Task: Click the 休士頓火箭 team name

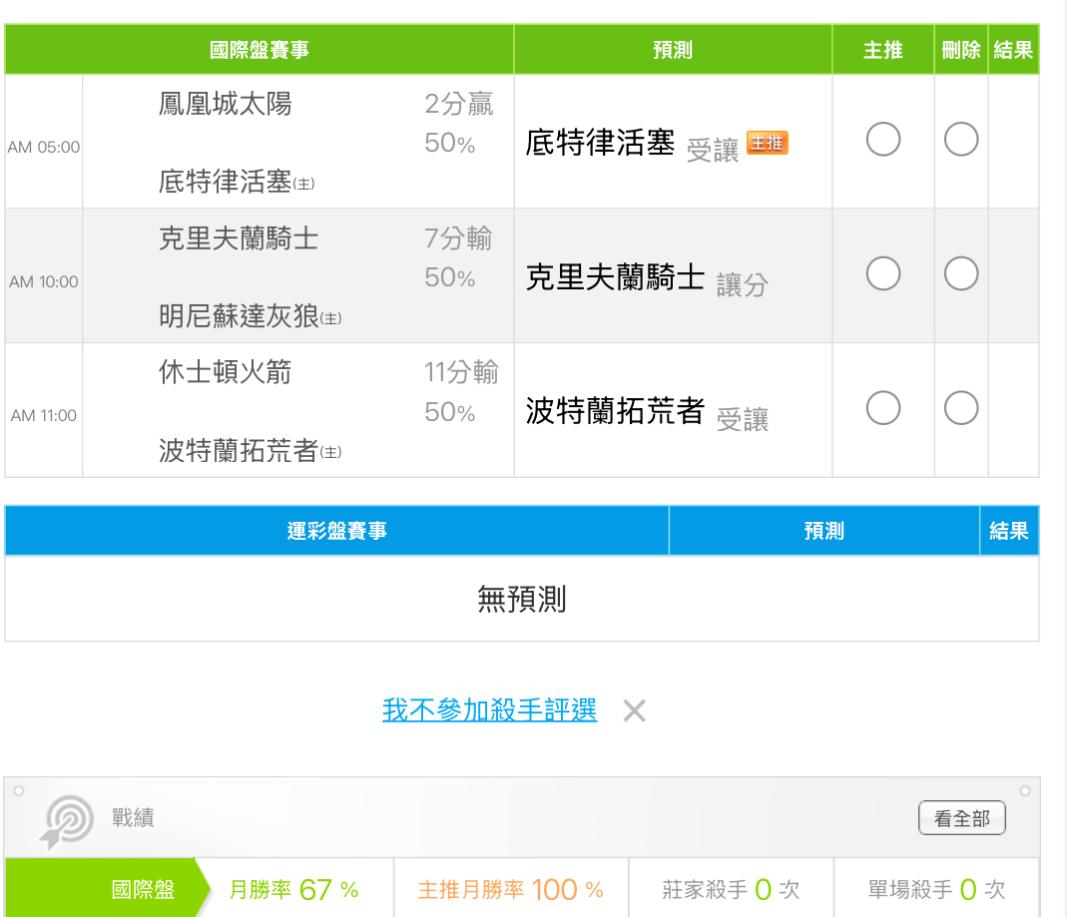Action: pos(225,372)
